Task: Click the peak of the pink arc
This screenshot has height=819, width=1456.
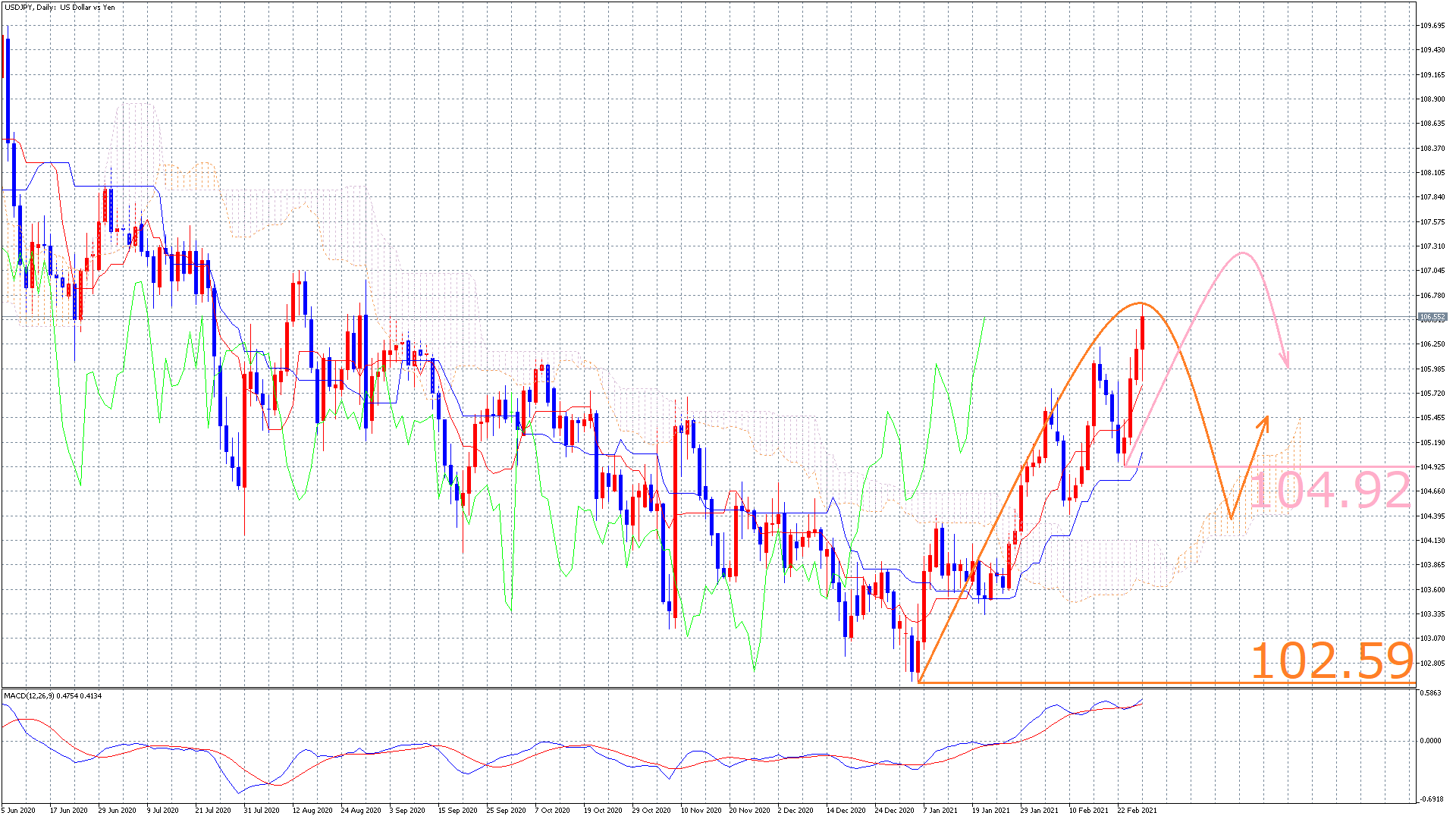Action: click(1242, 253)
